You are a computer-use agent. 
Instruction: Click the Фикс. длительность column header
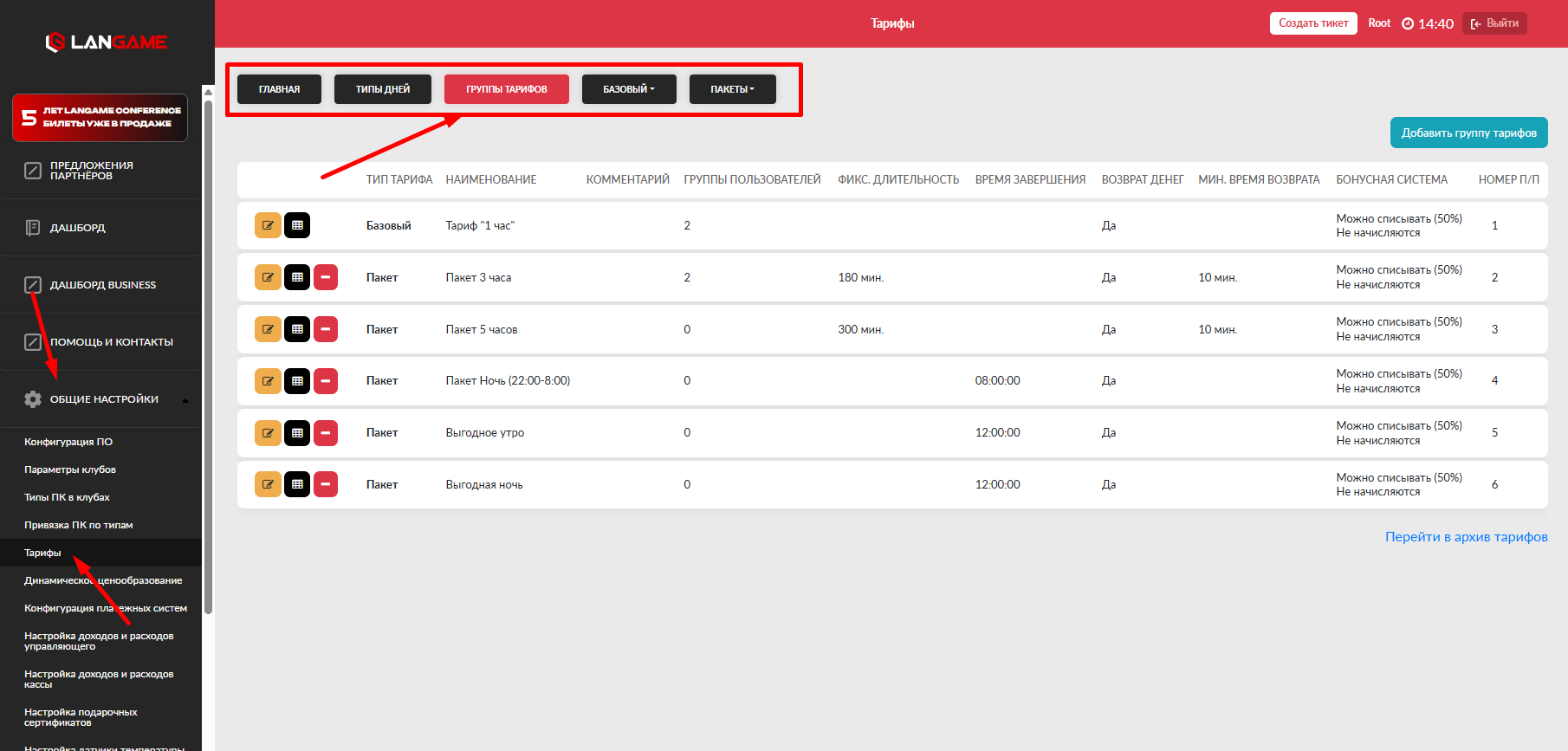[x=898, y=179]
